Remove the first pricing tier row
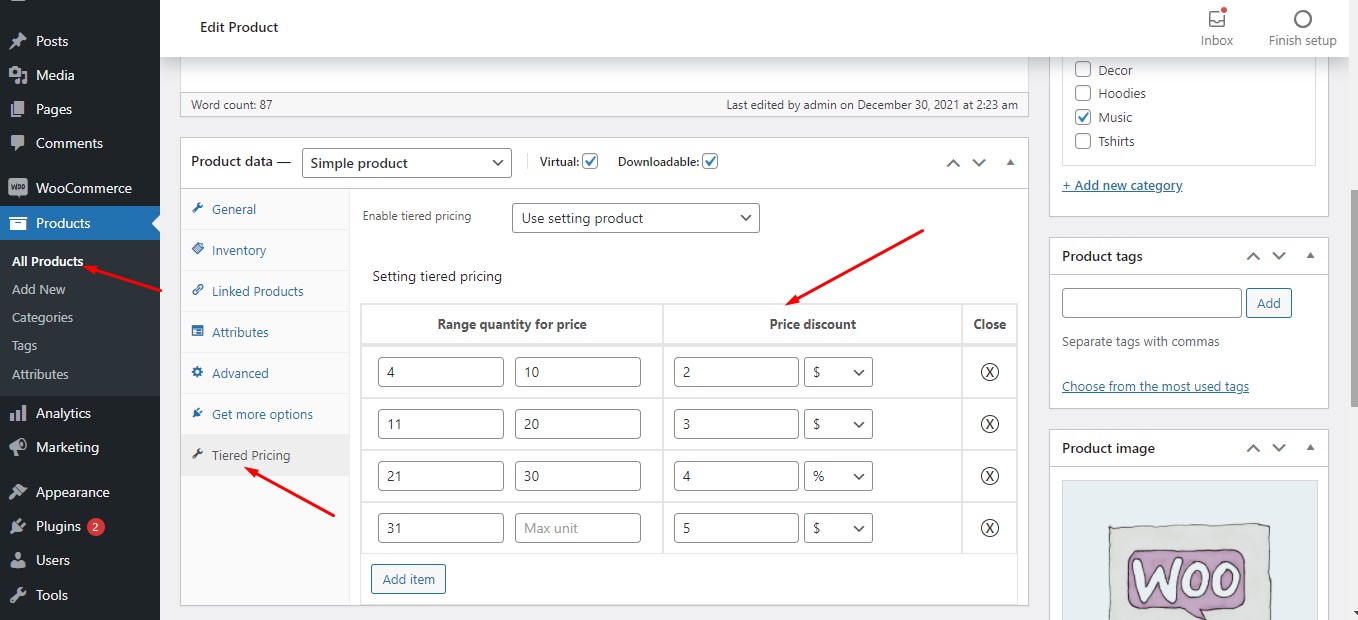 [988, 371]
